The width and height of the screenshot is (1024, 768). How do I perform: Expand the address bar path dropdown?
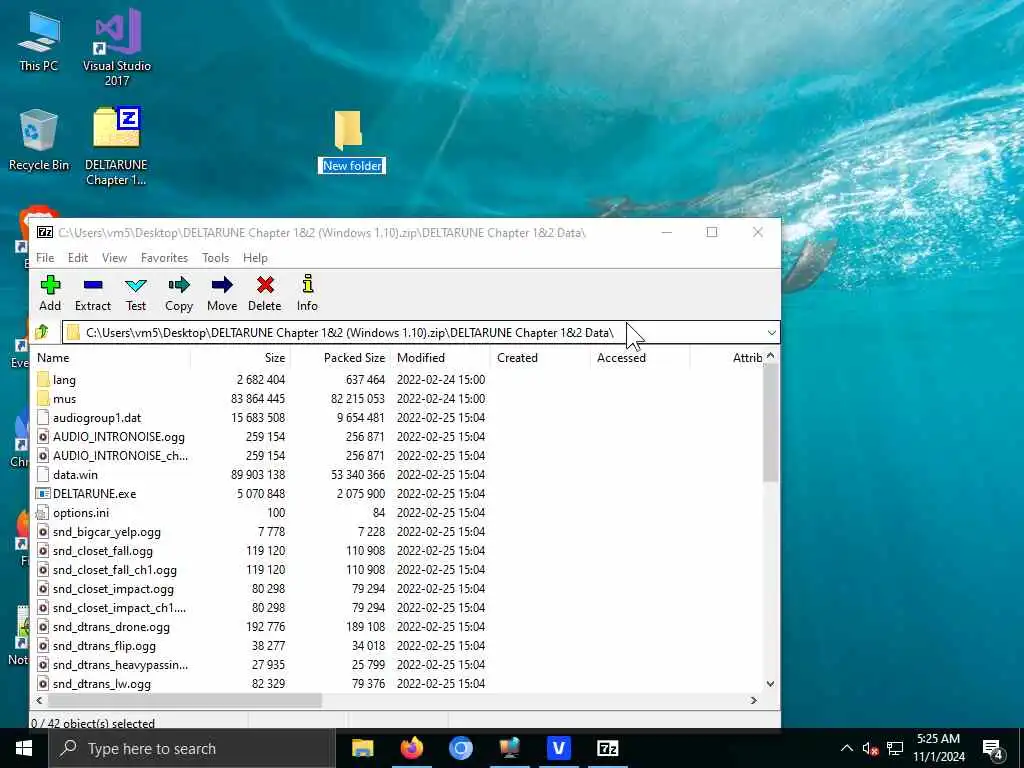click(x=771, y=333)
